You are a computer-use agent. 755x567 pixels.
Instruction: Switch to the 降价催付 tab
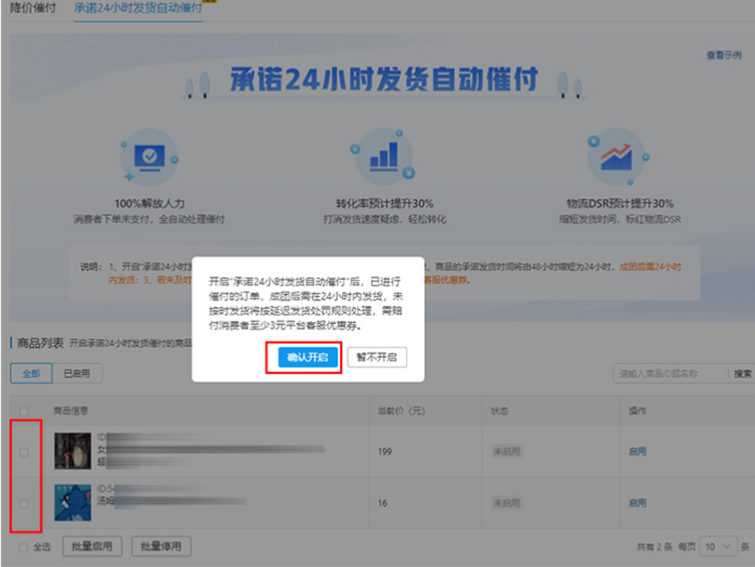(33, 8)
